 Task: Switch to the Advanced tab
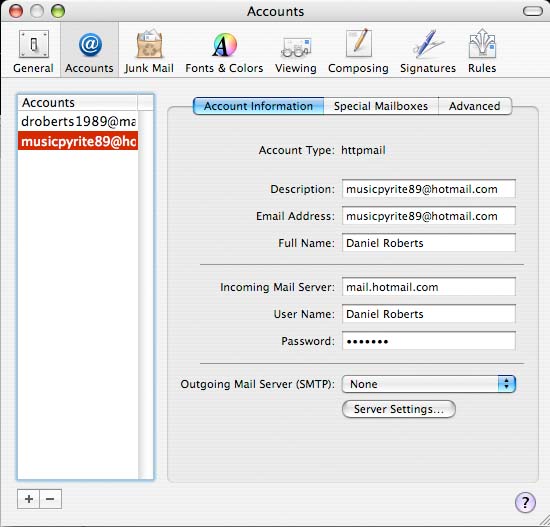point(475,106)
